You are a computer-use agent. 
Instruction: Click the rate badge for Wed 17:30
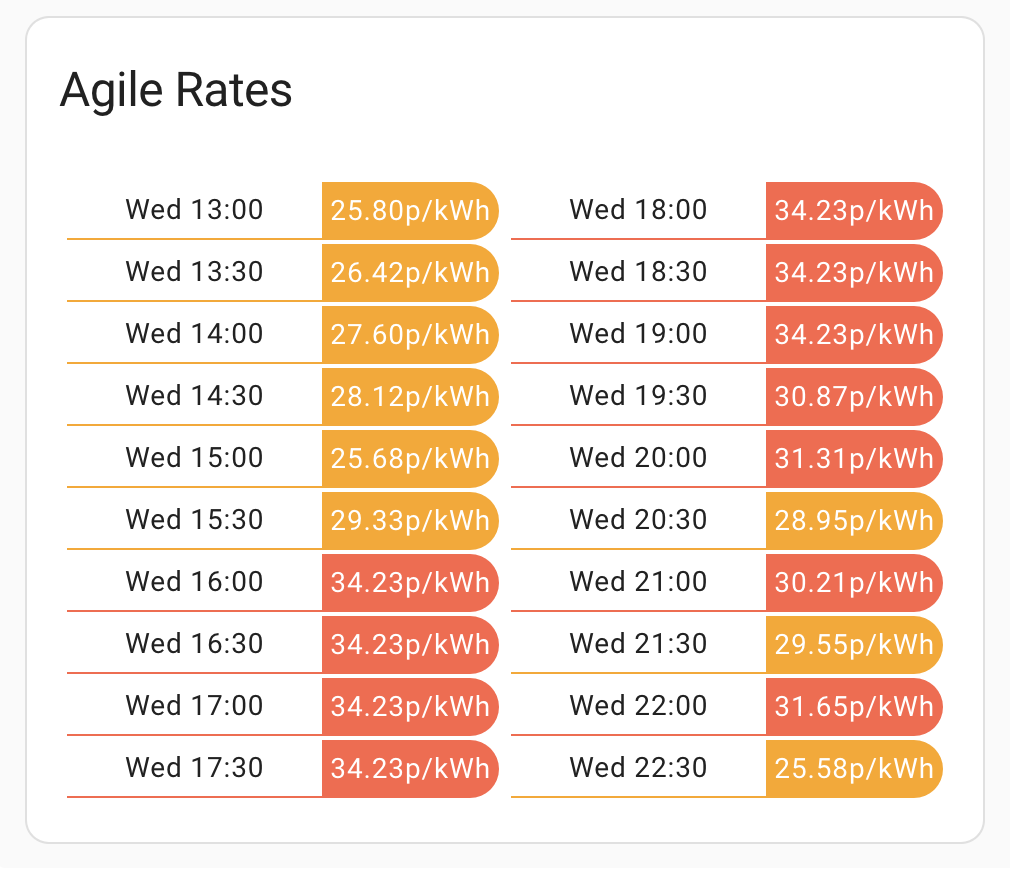[x=410, y=769]
